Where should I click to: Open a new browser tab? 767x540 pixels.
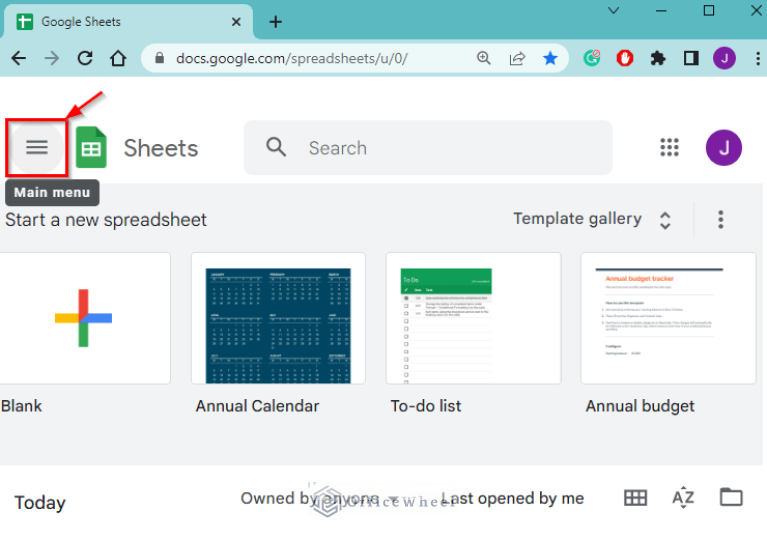[276, 22]
